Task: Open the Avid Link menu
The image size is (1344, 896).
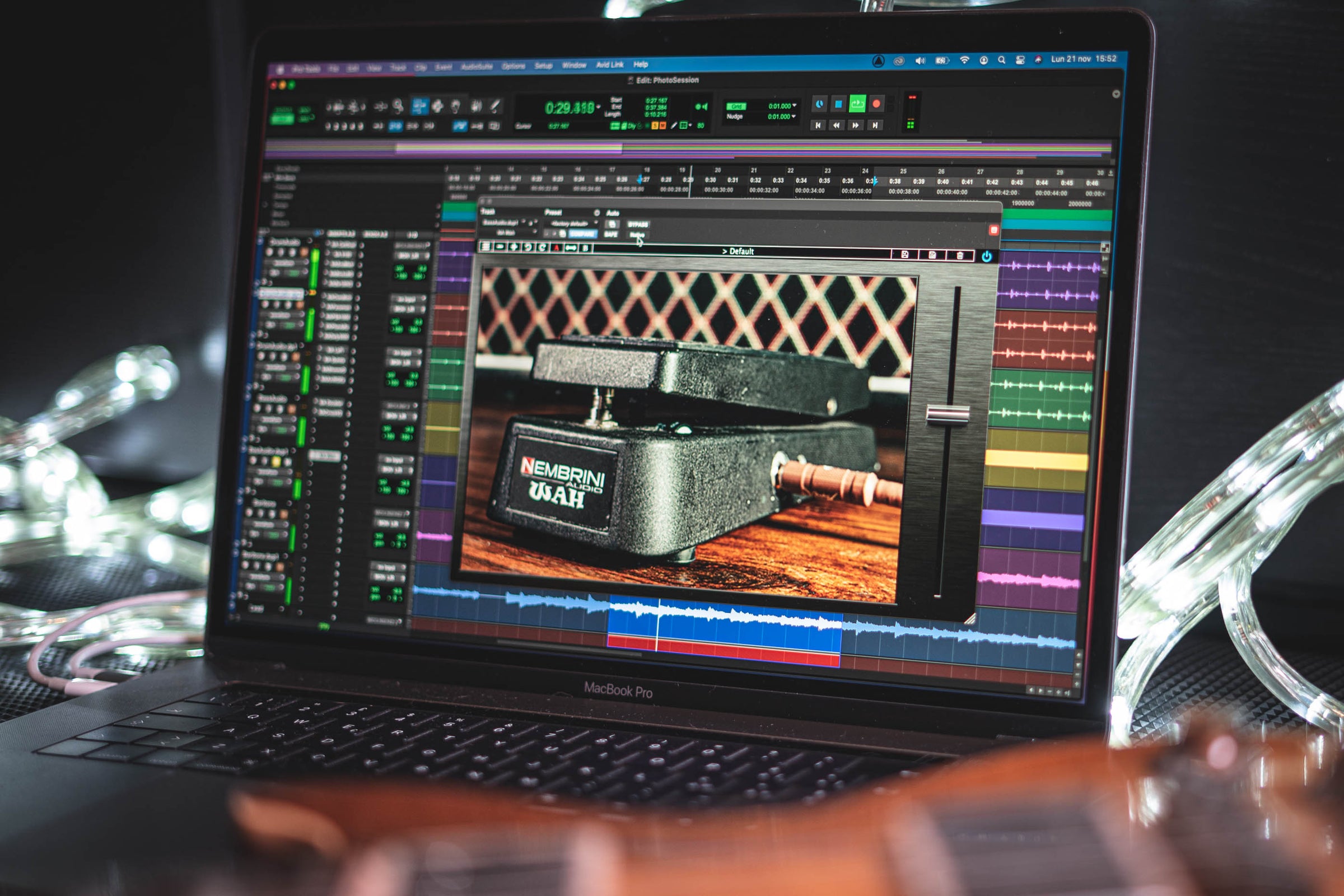Action: coord(610,64)
